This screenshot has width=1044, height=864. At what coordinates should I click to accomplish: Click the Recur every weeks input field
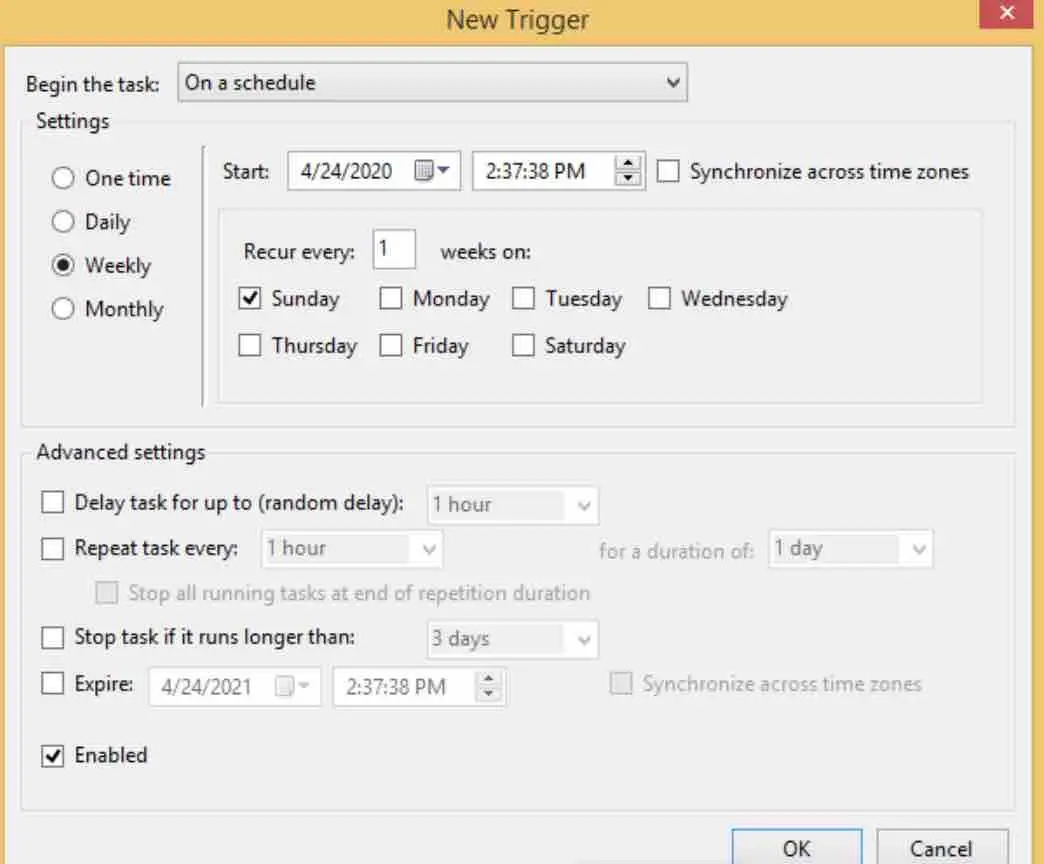tap(394, 250)
